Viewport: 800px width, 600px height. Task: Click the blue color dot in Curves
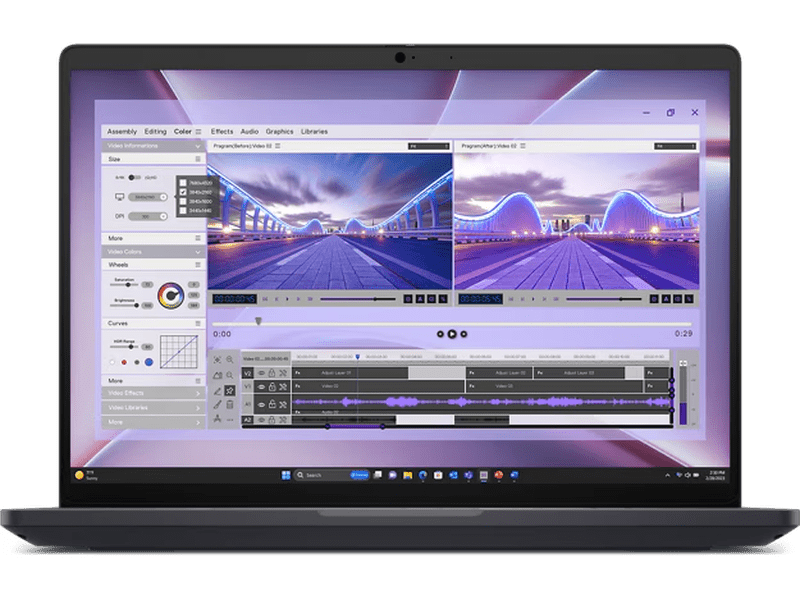click(x=149, y=361)
